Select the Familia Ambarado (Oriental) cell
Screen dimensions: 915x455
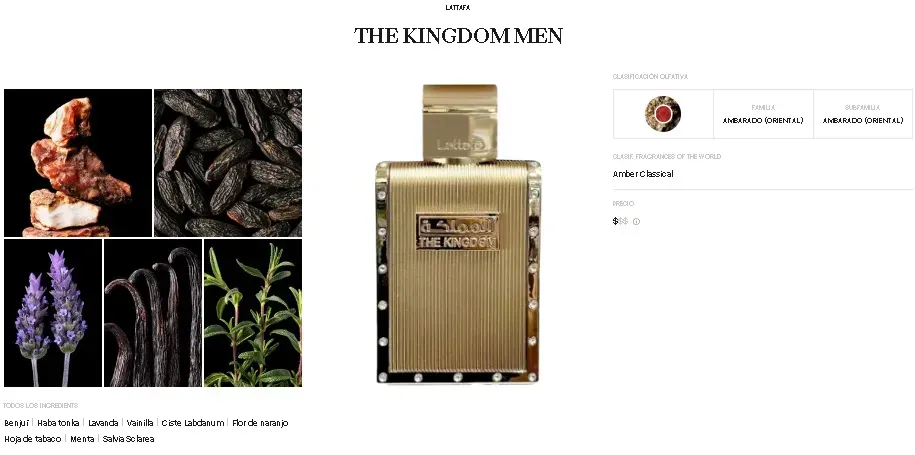coord(763,114)
